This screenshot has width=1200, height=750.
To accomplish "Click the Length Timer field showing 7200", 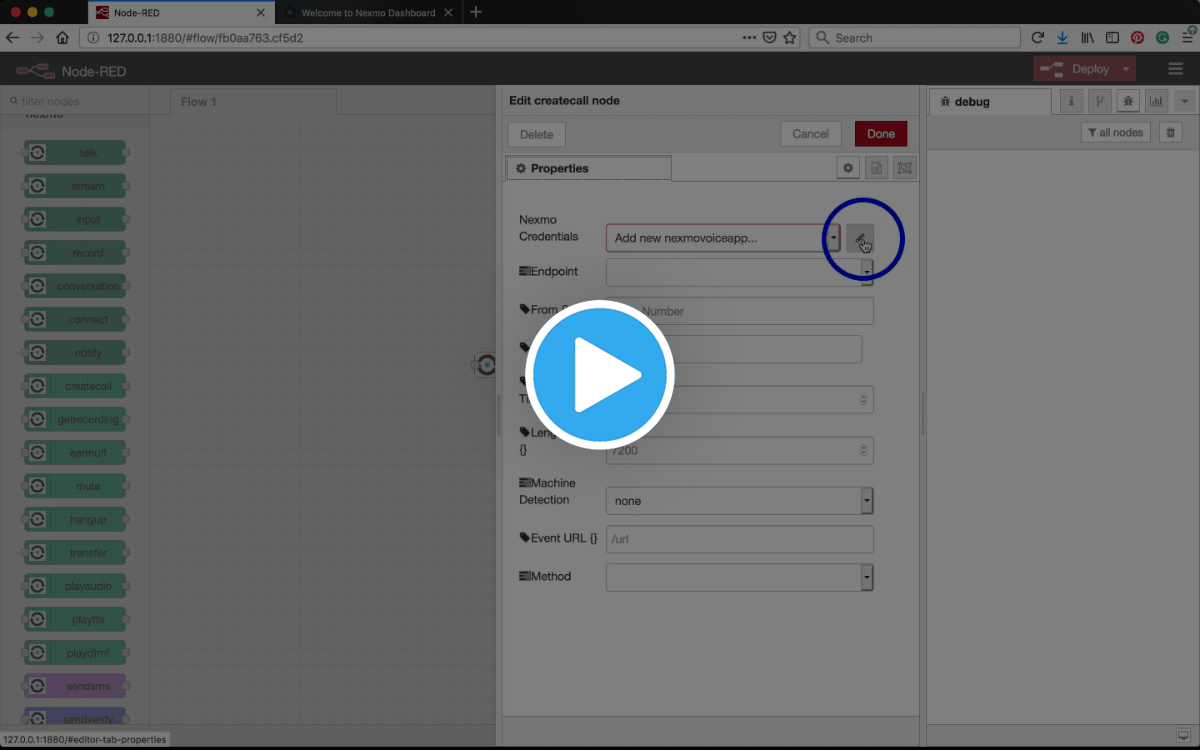I will (740, 450).
